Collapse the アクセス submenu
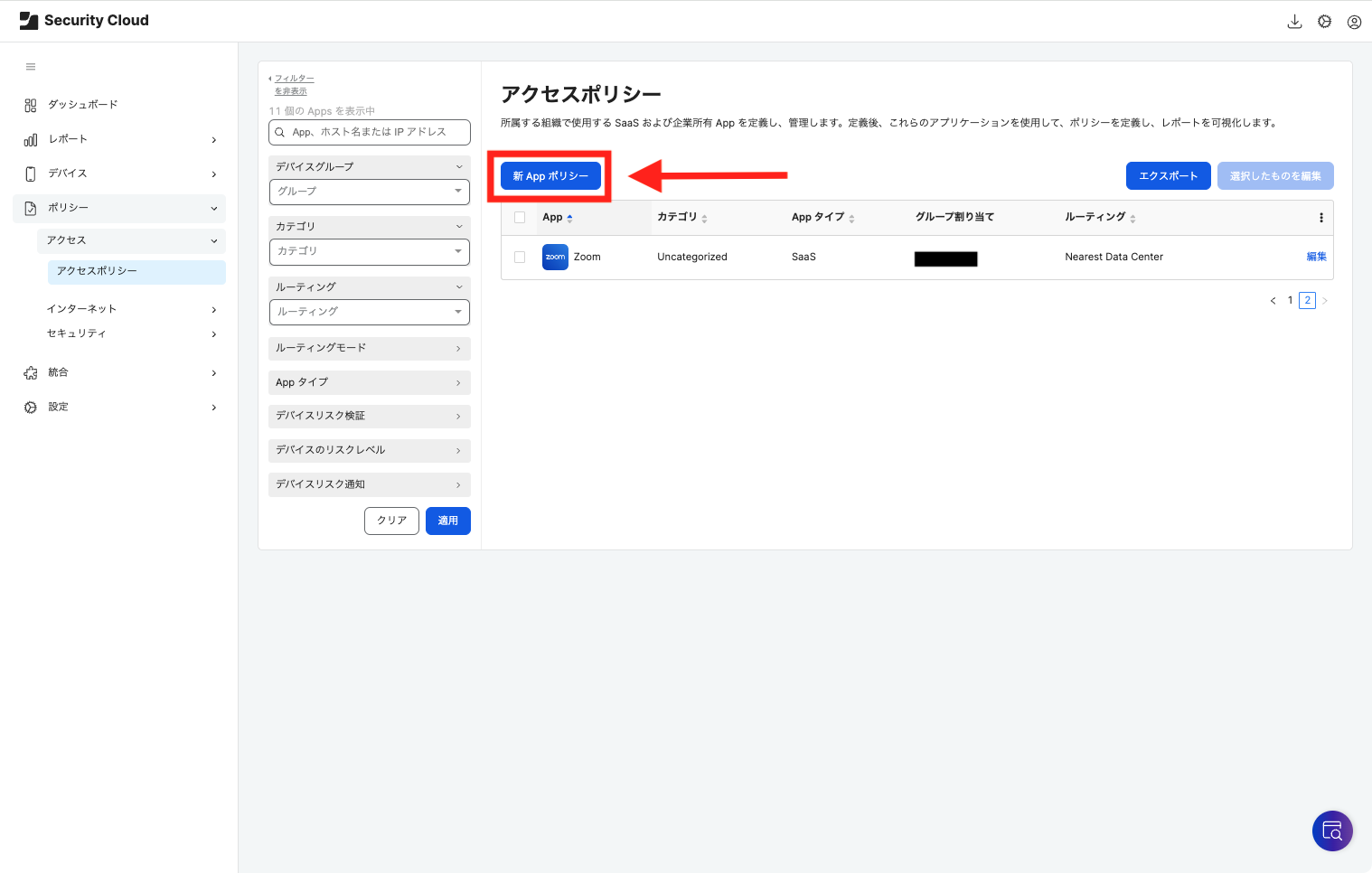 pyautogui.click(x=131, y=240)
